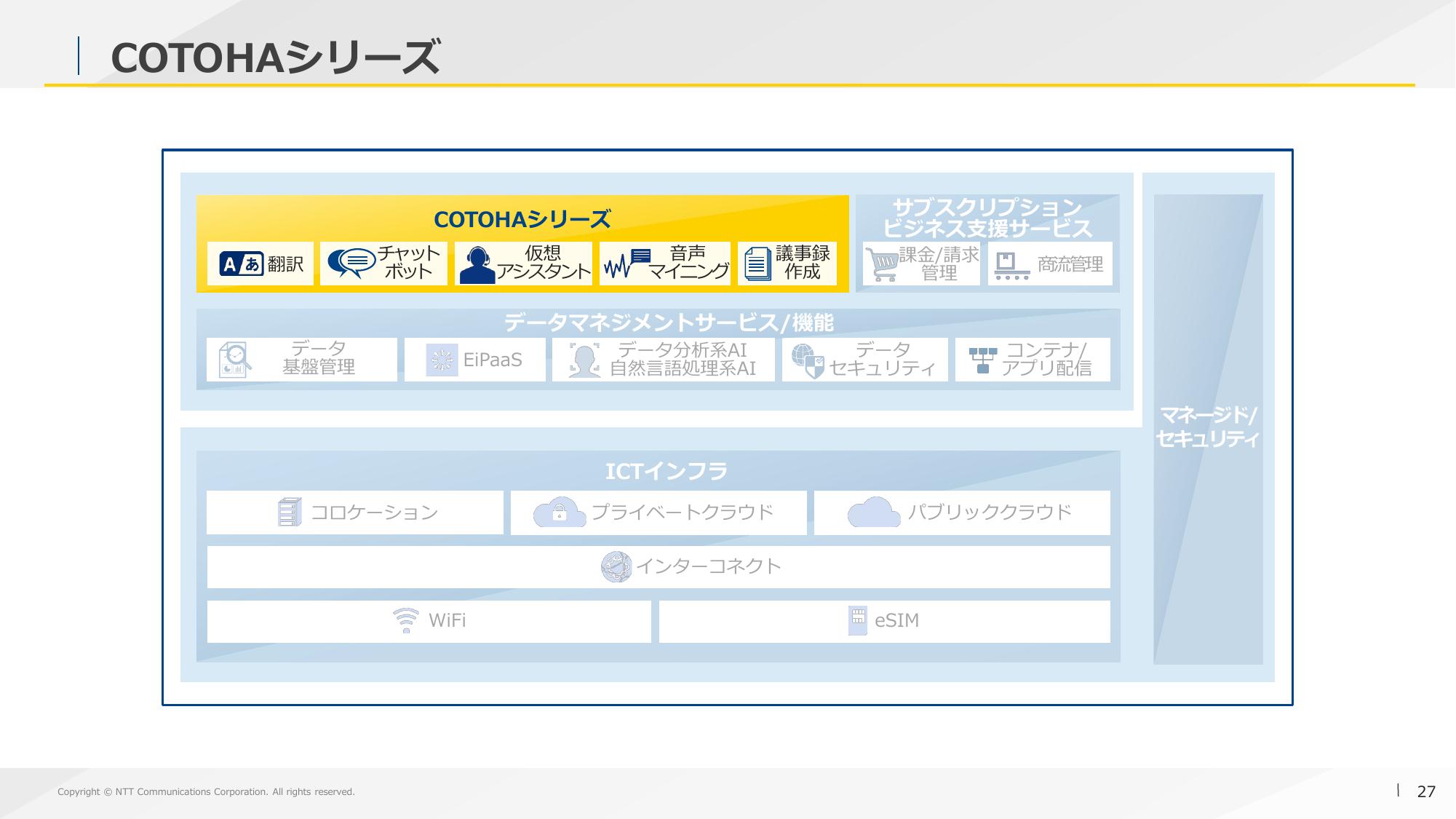Select the EiPaaS text
The width and height of the screenshot is (1456, 819).
[493, 360]
